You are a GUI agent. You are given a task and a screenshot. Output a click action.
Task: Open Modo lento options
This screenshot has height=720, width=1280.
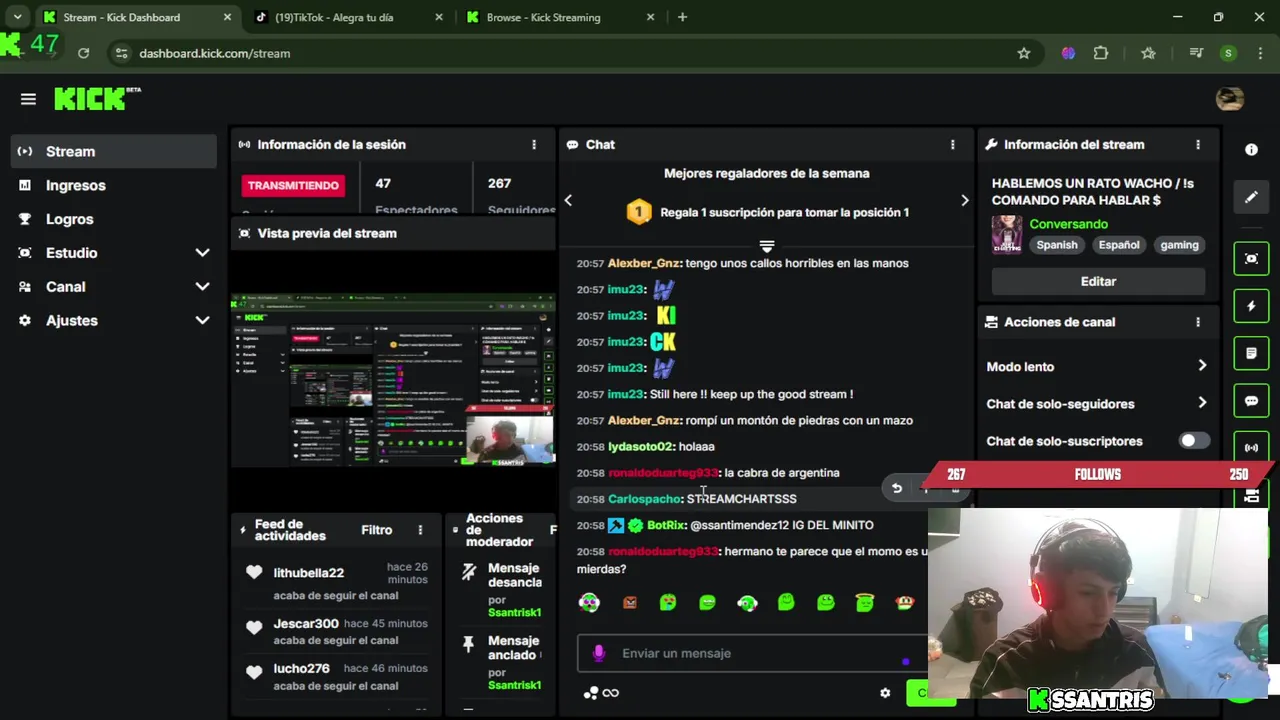(x=1098, y=366)
